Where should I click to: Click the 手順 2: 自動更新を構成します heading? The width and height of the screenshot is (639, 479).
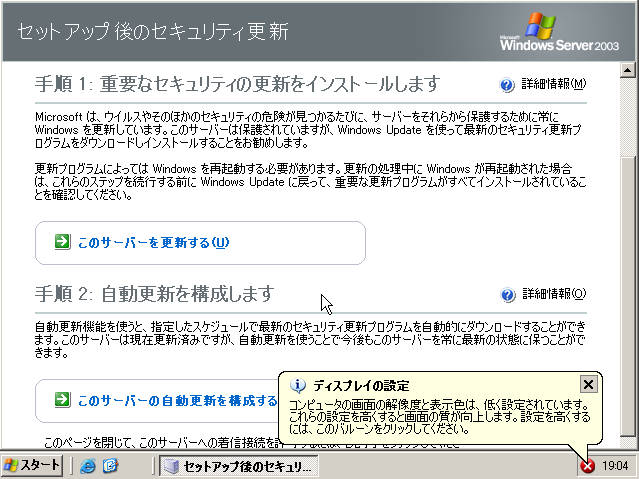pos(154,294)
